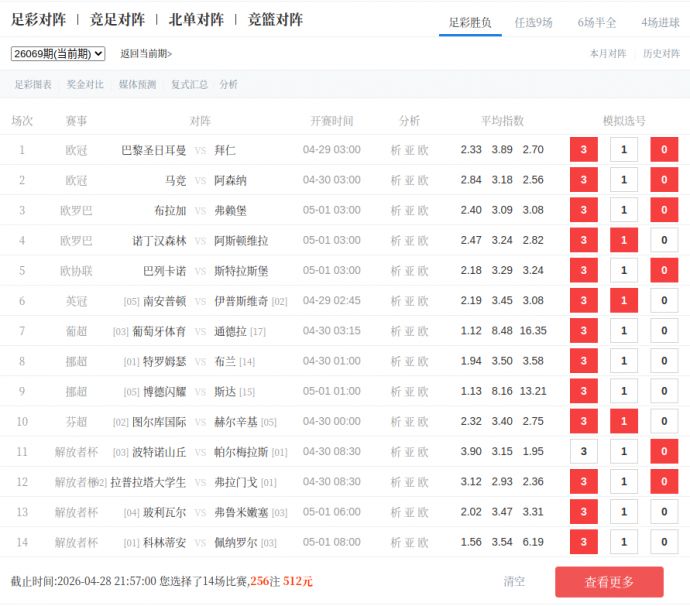Open 本月对阵 link

point(608,54)
